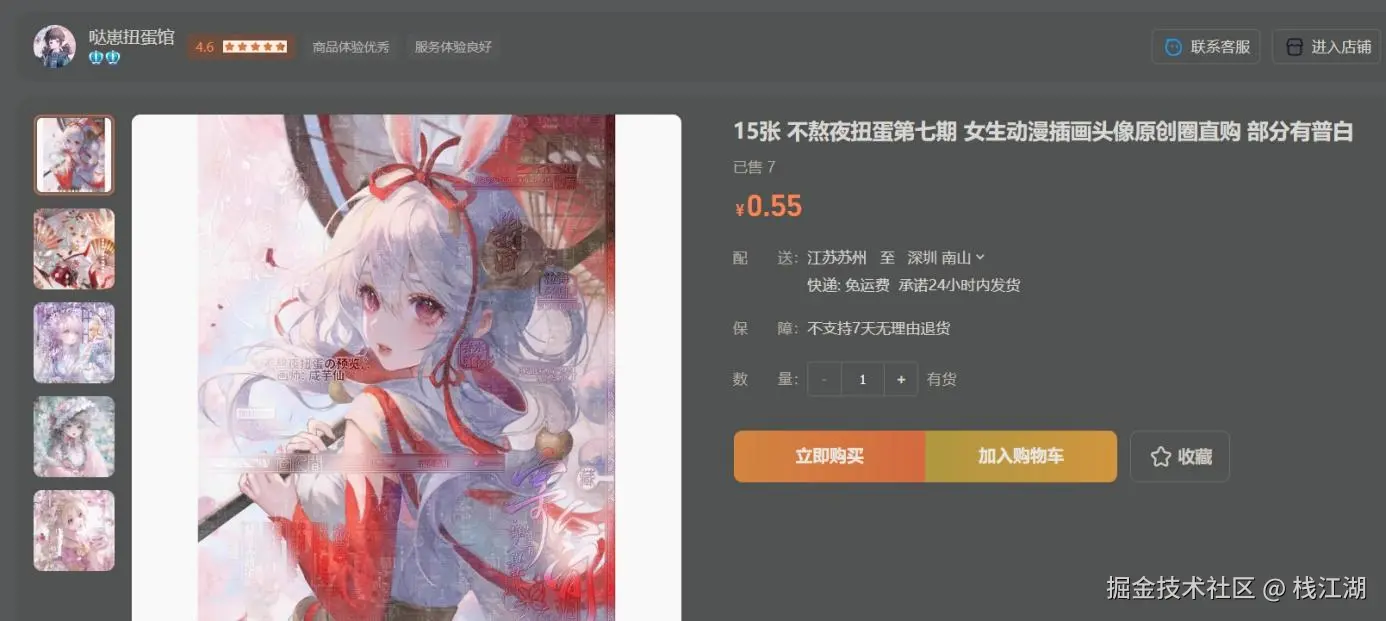Click the shop storefront icon
Viewport: 1386px width, 621px height.
point(1294,47)
